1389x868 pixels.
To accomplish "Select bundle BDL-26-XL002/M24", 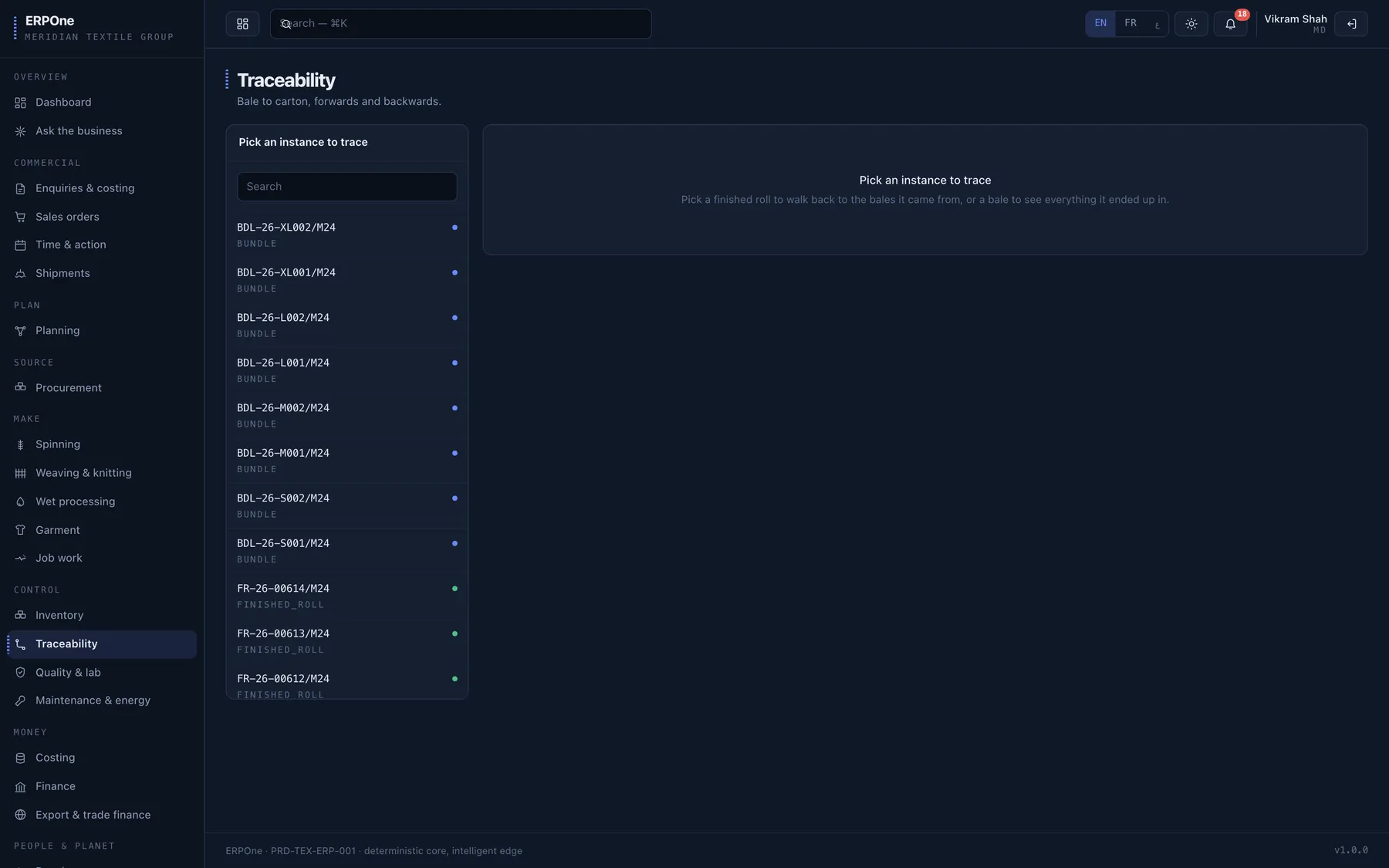I will click(x=346, y=235).
